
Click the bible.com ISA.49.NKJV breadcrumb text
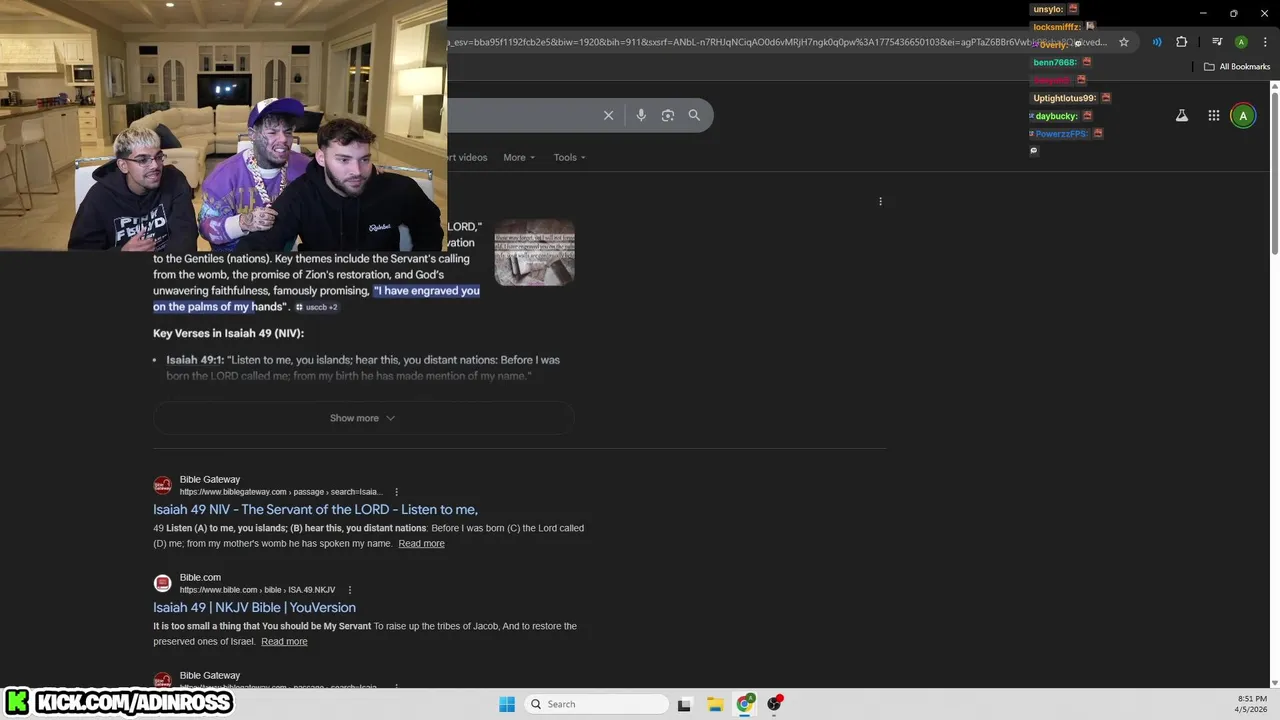click(257, 590)
